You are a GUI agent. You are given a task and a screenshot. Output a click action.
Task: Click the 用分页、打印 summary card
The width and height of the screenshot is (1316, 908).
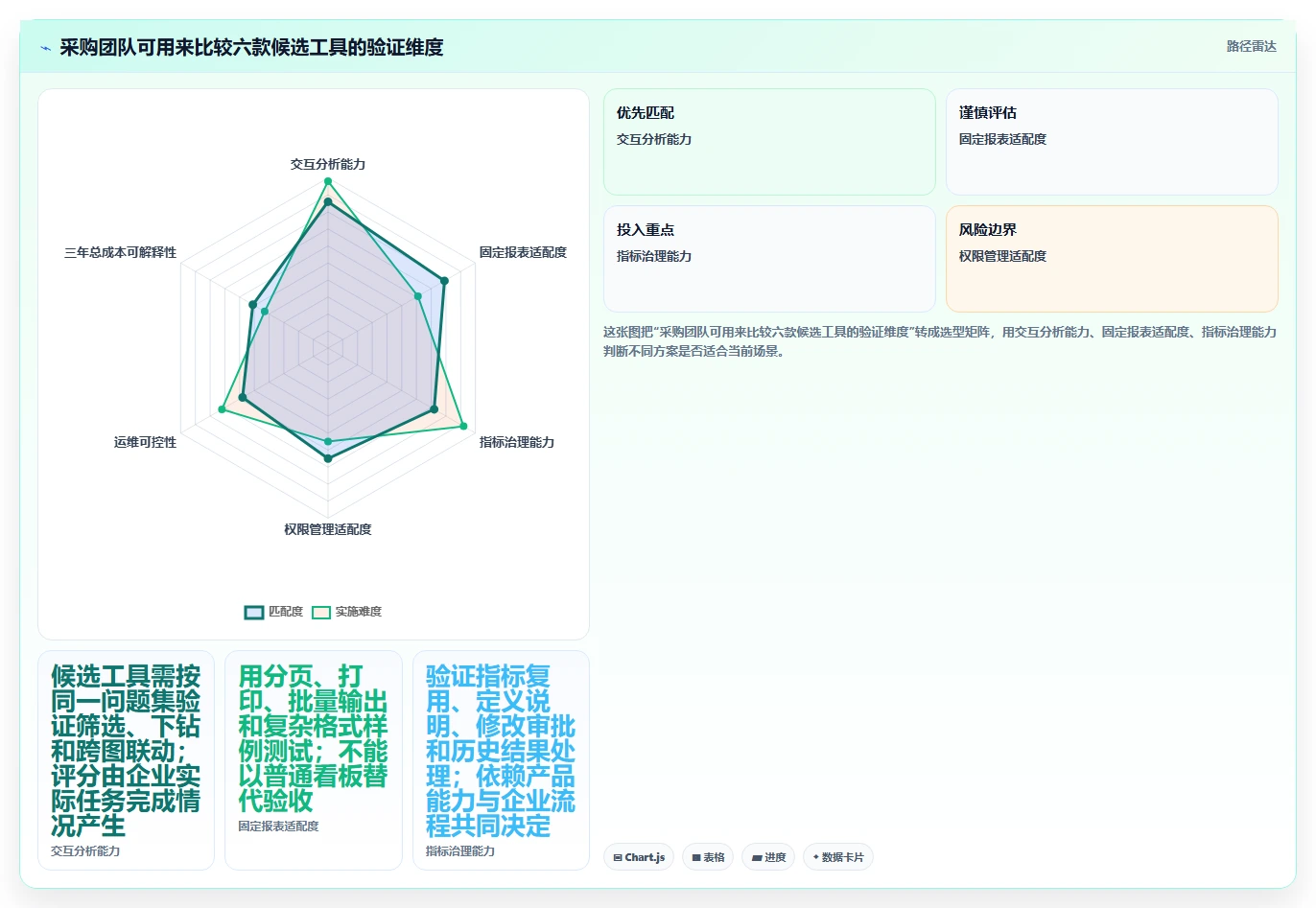(x=314, y=760)
